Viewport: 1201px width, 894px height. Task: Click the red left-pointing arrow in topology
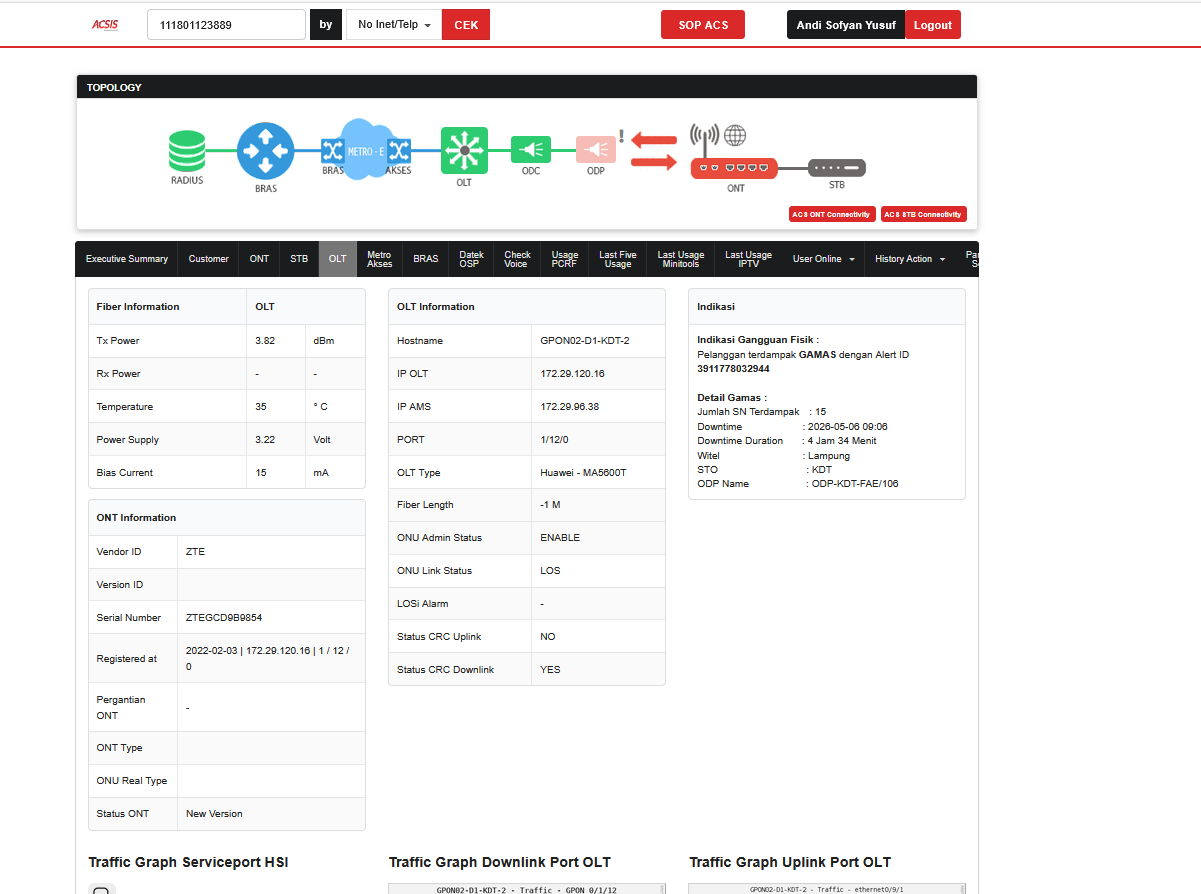point(653,140)
